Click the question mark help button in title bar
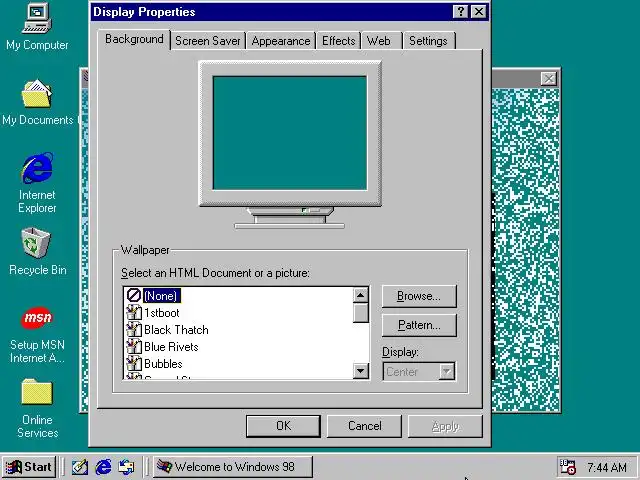Image resolution: width=640 pixels, height=480 pixels. pyautogui.click(x=460, y=11)
